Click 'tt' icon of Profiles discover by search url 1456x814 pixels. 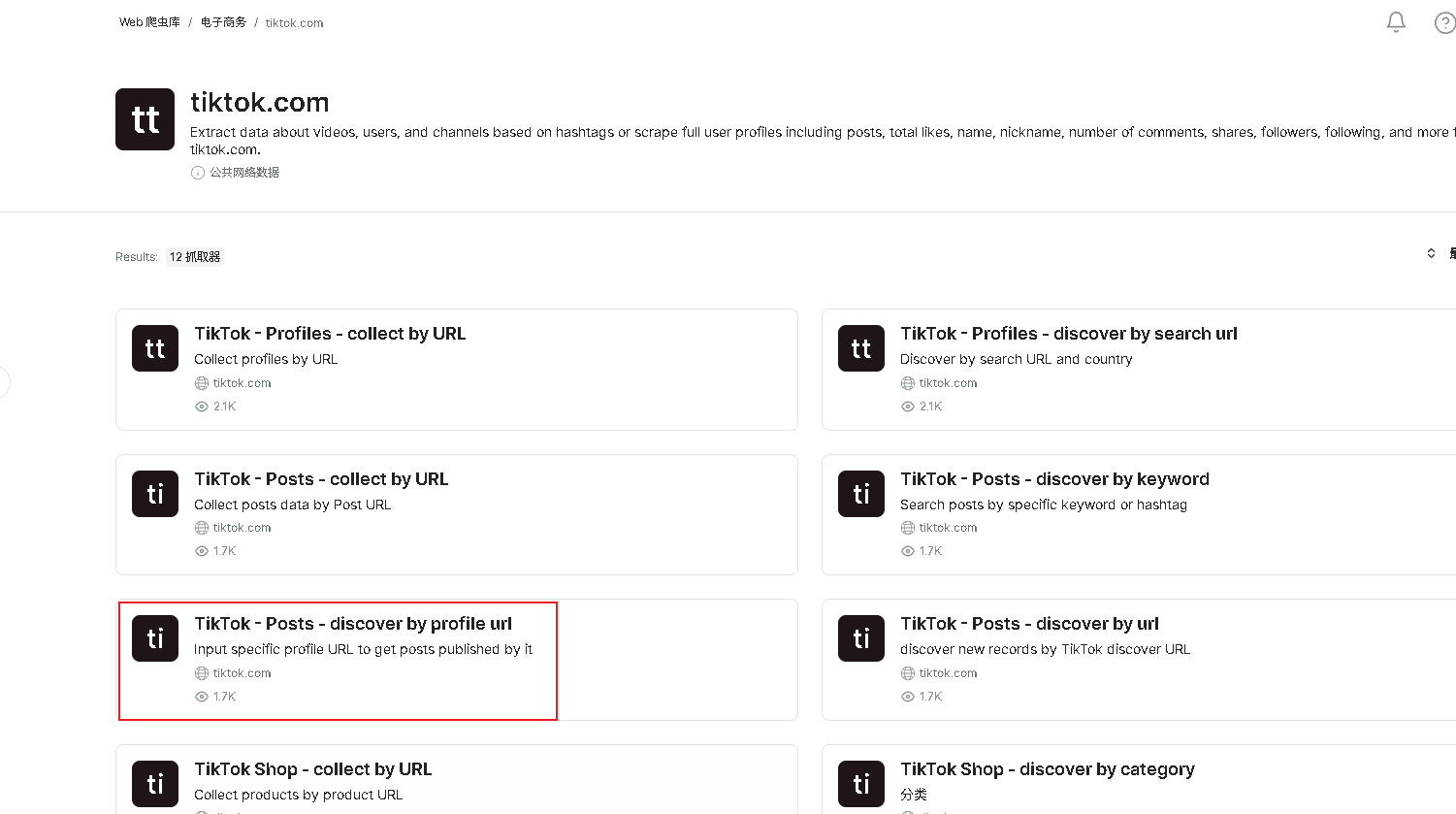(x=861, y=348)
